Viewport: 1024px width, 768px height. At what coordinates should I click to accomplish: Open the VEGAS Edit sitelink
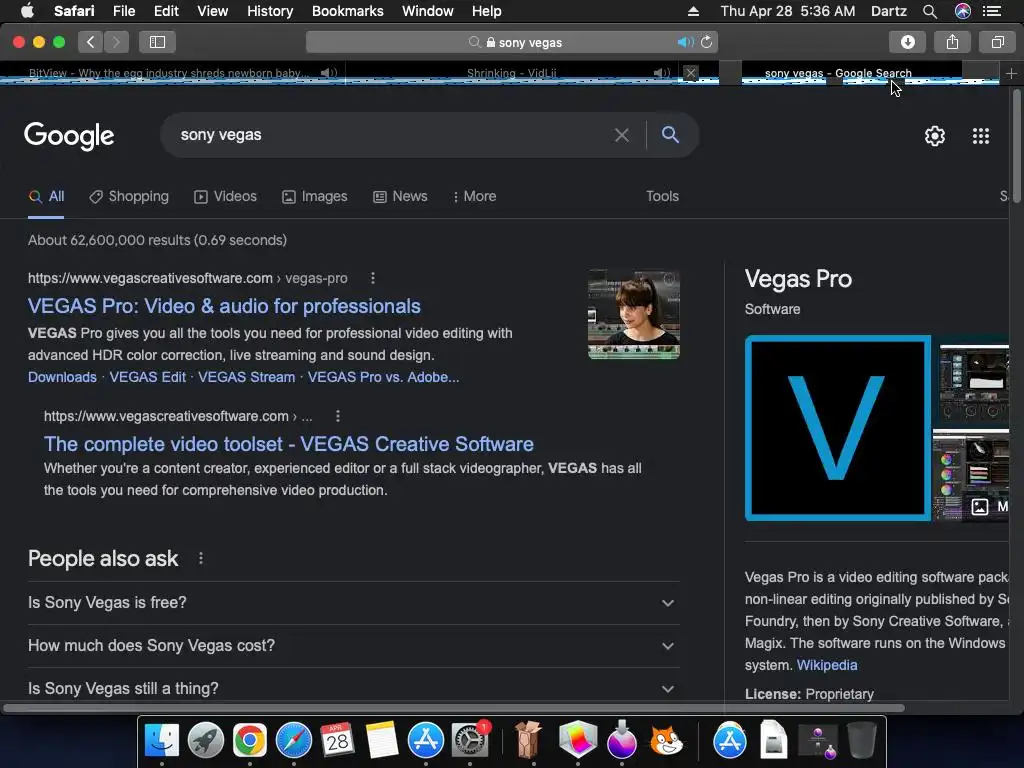click(x=148, y=377)
